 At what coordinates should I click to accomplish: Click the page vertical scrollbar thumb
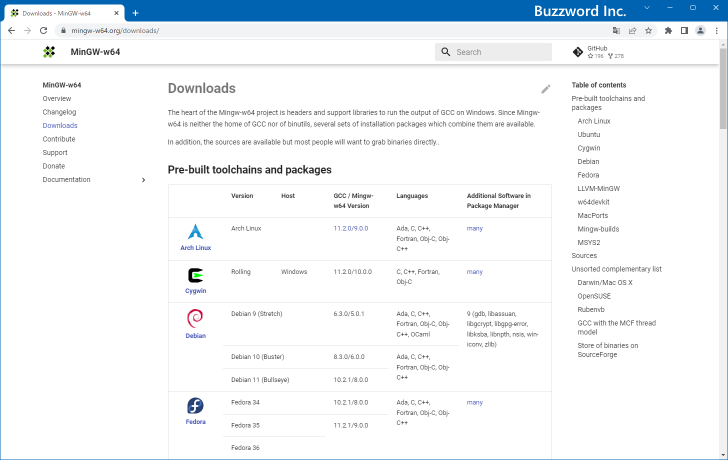[x=723, y=88]
